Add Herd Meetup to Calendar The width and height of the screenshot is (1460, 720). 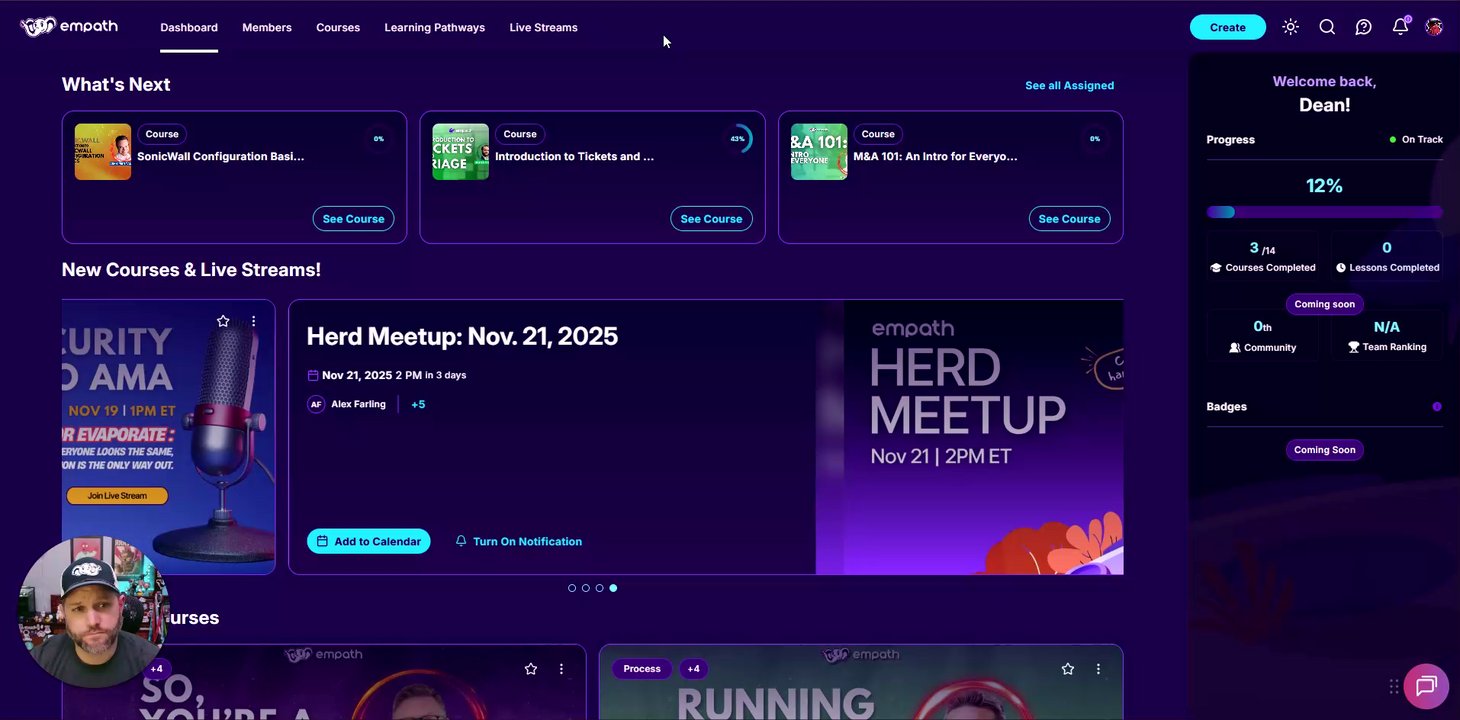pyautogui.click(x=369, y=541)
